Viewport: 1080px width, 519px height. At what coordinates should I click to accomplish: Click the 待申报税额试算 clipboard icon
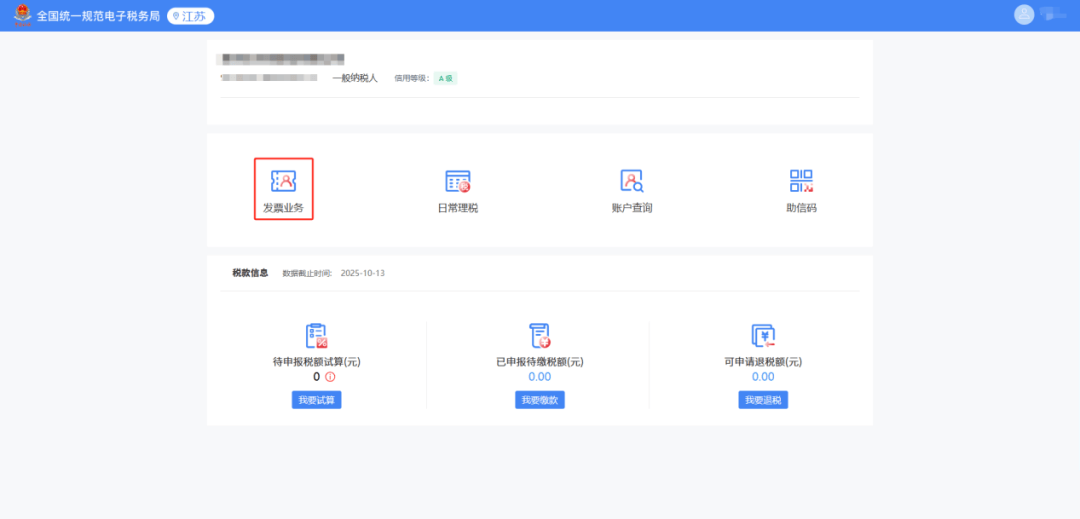click(x=316, y=336)
